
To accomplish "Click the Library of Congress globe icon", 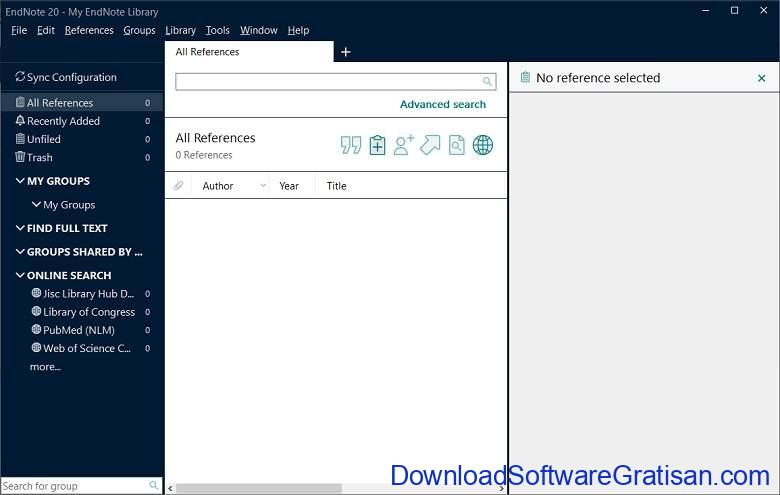I will tap(36, 311).
